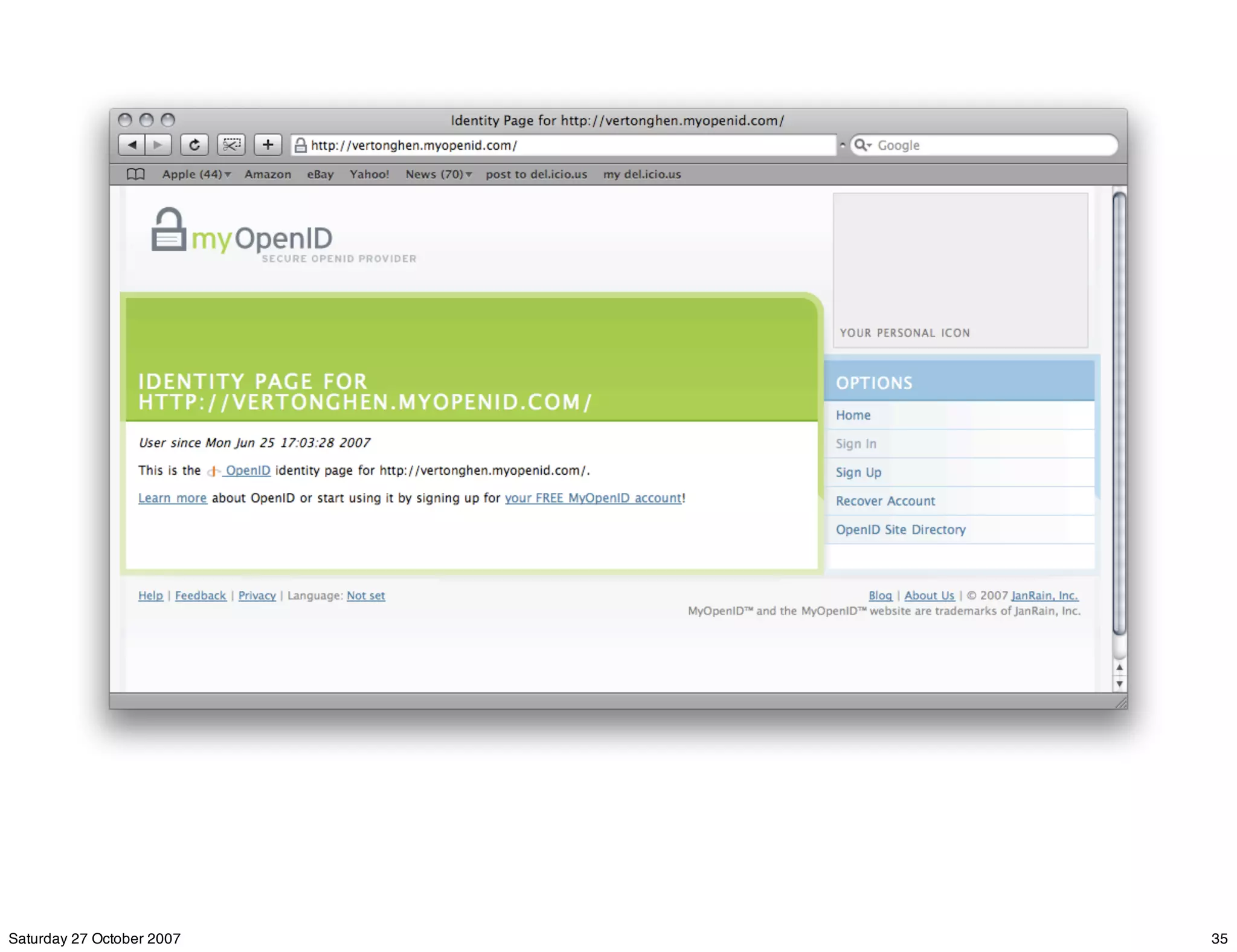Image resolution: width=1237 pixels, height=952 pixels.
Task: Click the window minimize button
Action: [x=146, y=120]
